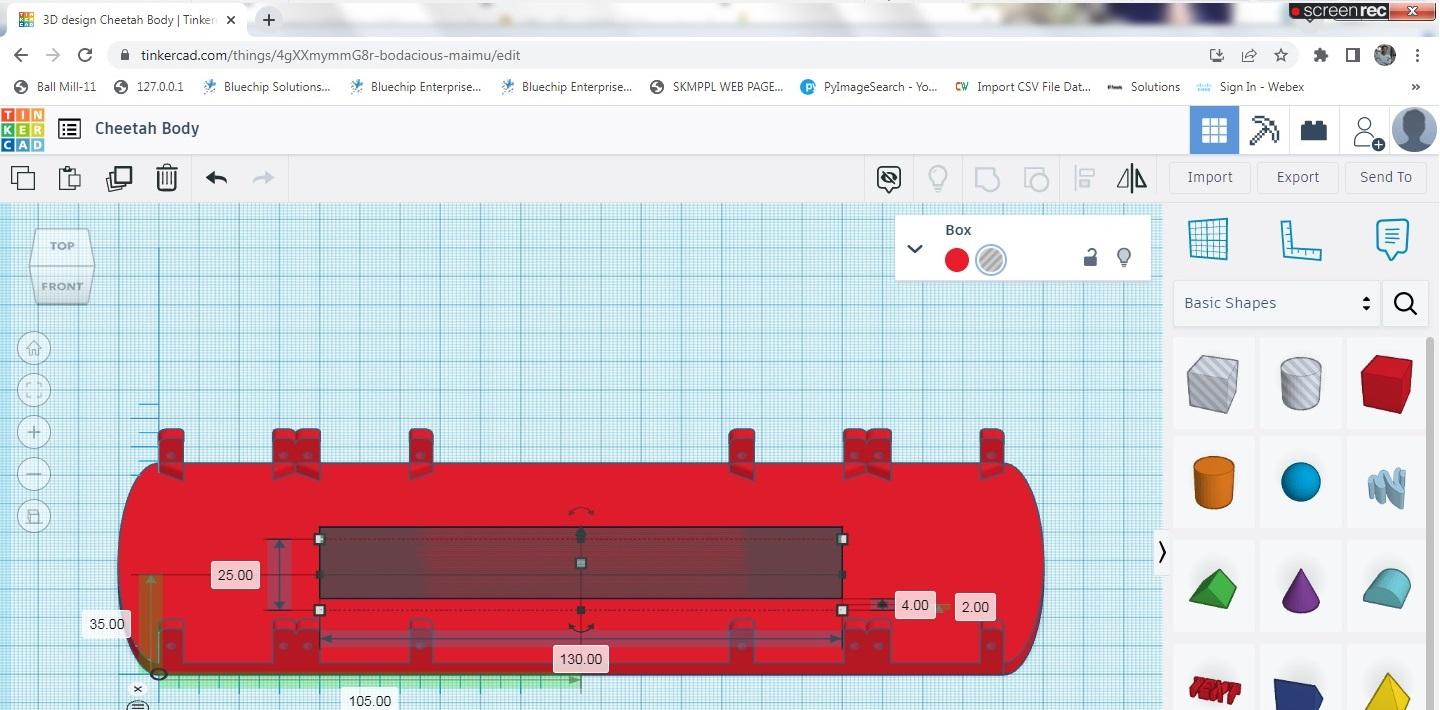Image resolution: width=1440 pixels, height=710 pixels.
Task: Edit the 35.00 dimension value
Action: pyautogui.click(x=107, y=624)
